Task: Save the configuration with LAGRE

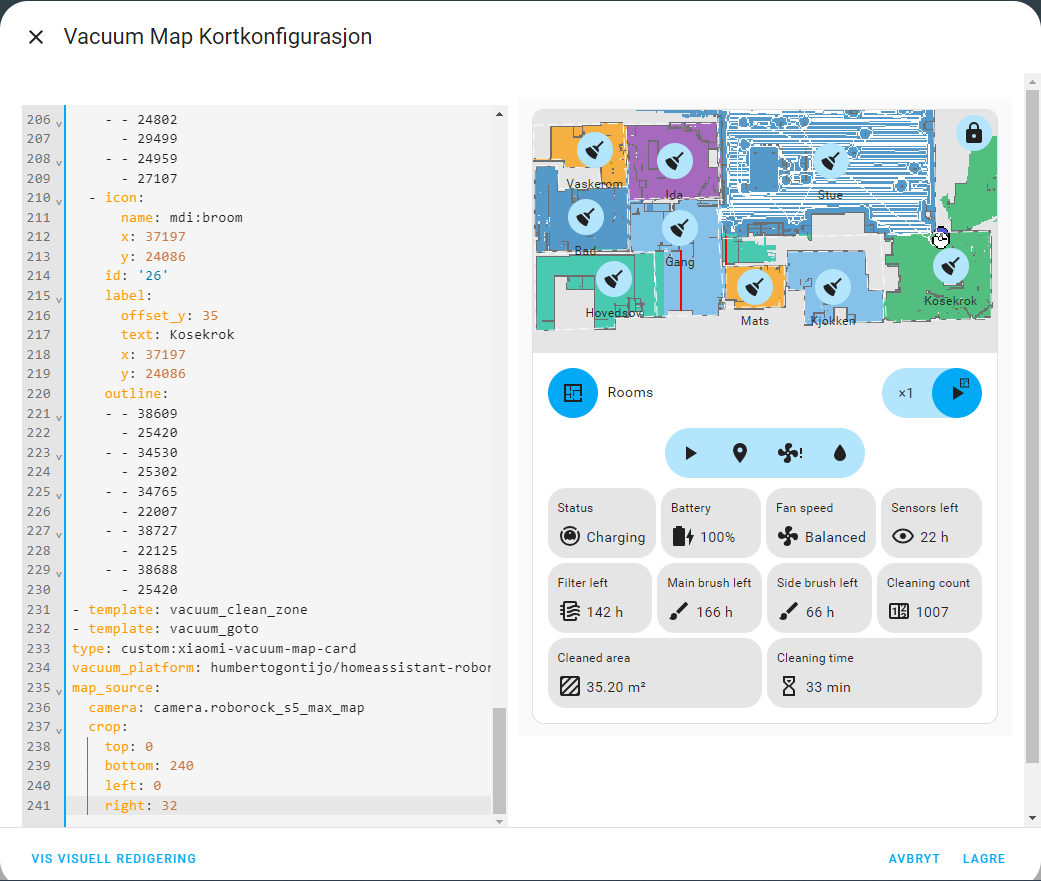Action: (x=984, y=858)
